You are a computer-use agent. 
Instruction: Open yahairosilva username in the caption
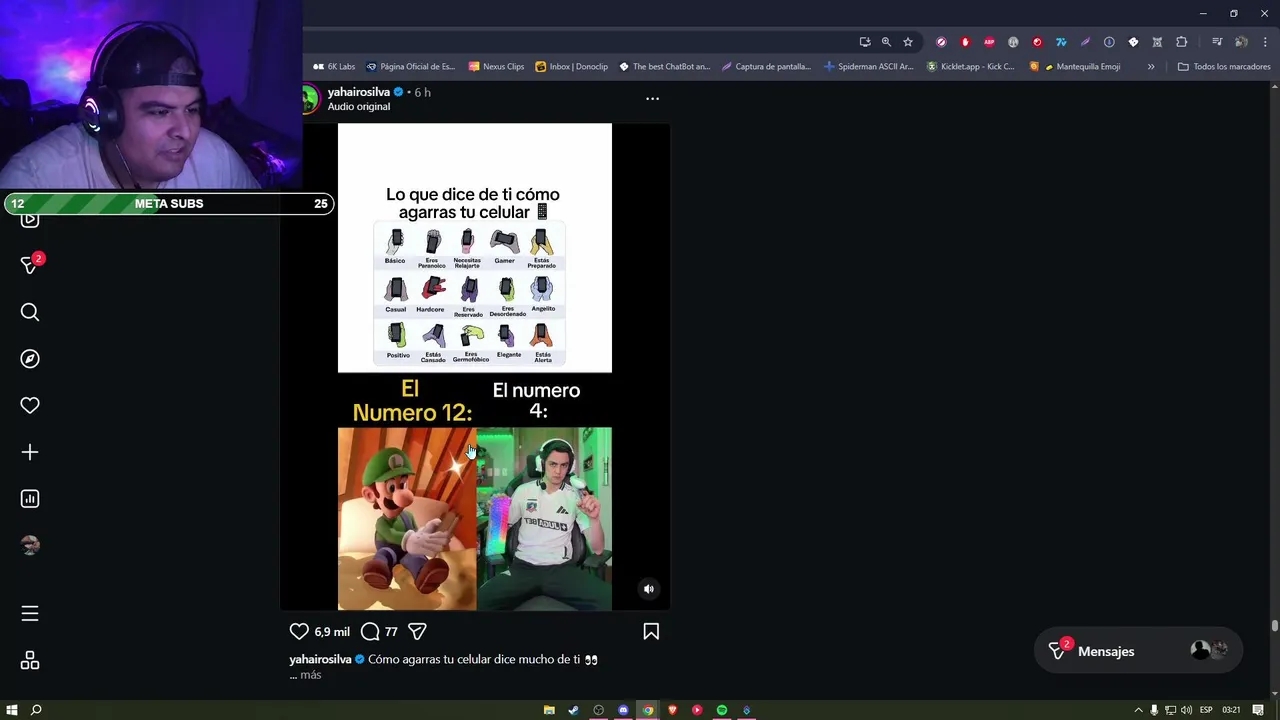click(320, 660)
